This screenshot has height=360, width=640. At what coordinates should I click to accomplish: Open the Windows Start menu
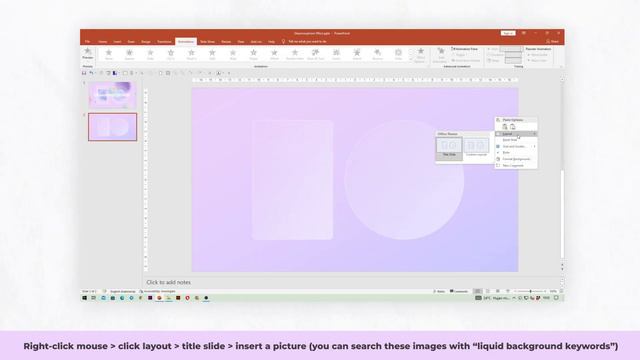84,298
